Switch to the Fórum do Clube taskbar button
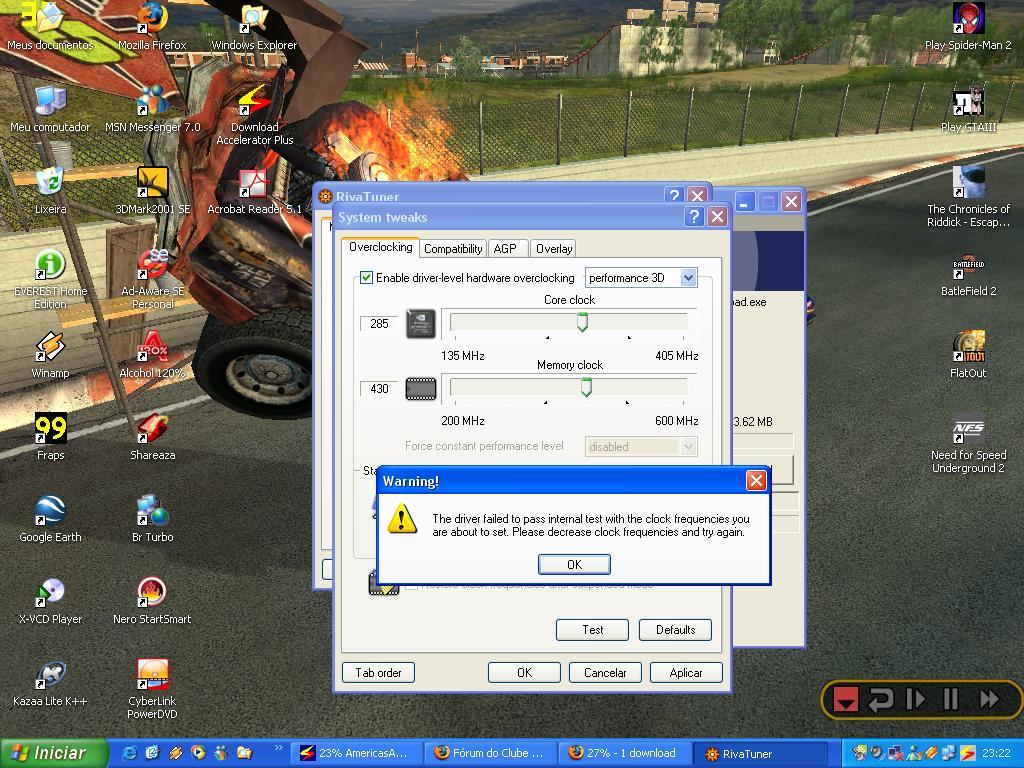Viewport: 1024px width, 768px height. pos(491,753)
